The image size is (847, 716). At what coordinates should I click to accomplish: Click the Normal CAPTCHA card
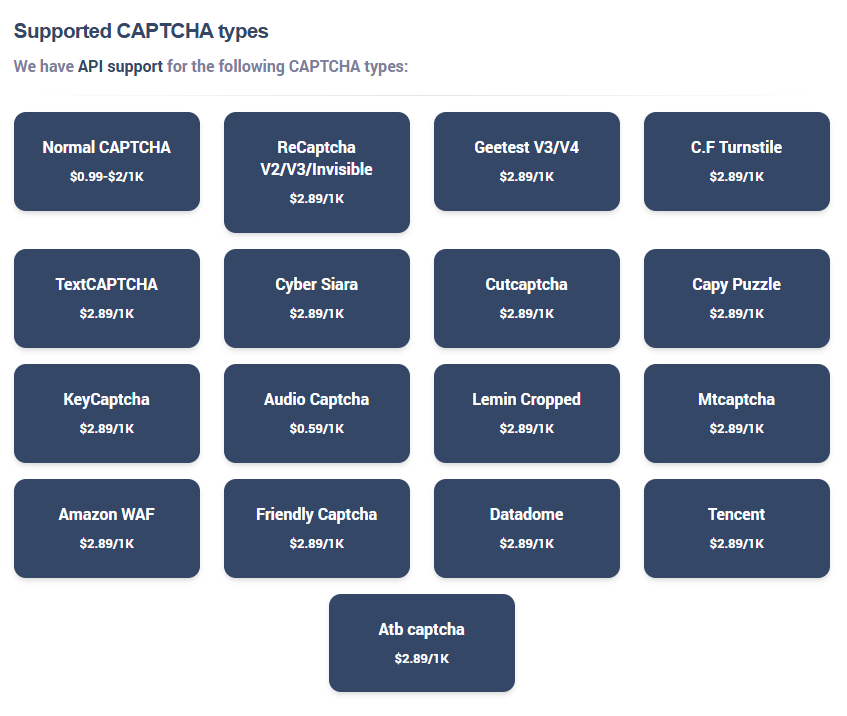pos(106,161)
